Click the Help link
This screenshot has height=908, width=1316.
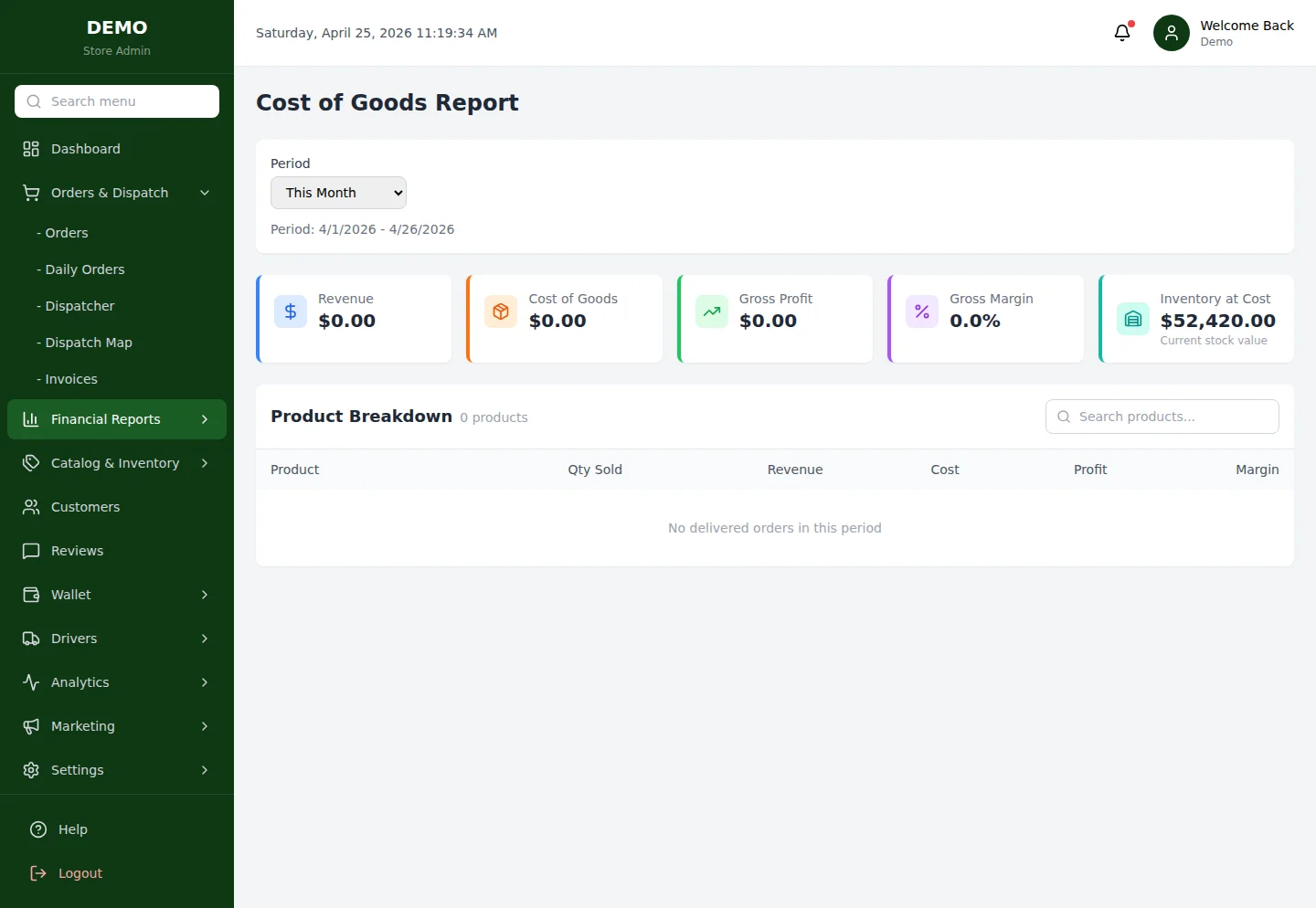[x=71, y=829]
